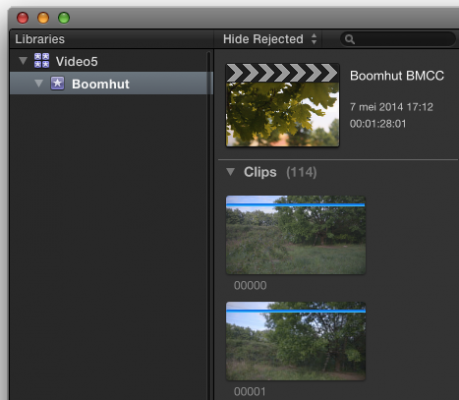The height and width of the screenshot is (400, 459).
Task: Collapse the Boomhut event disclosure triangle
Action: [x=39, y=83]
